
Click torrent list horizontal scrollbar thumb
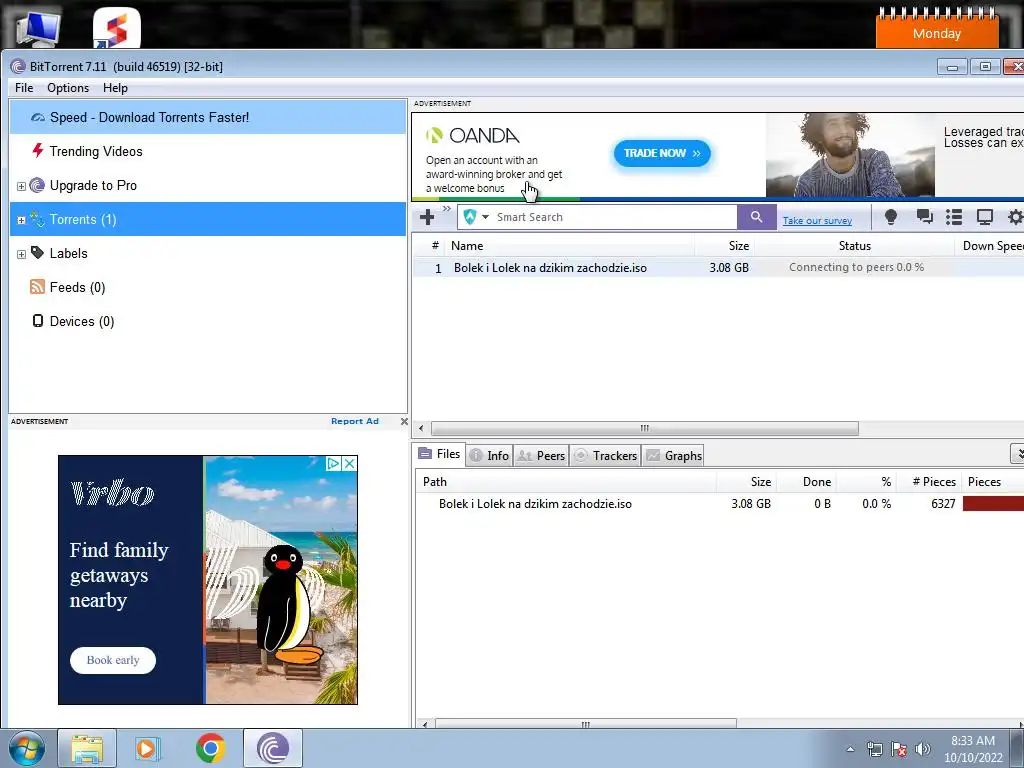645,428
